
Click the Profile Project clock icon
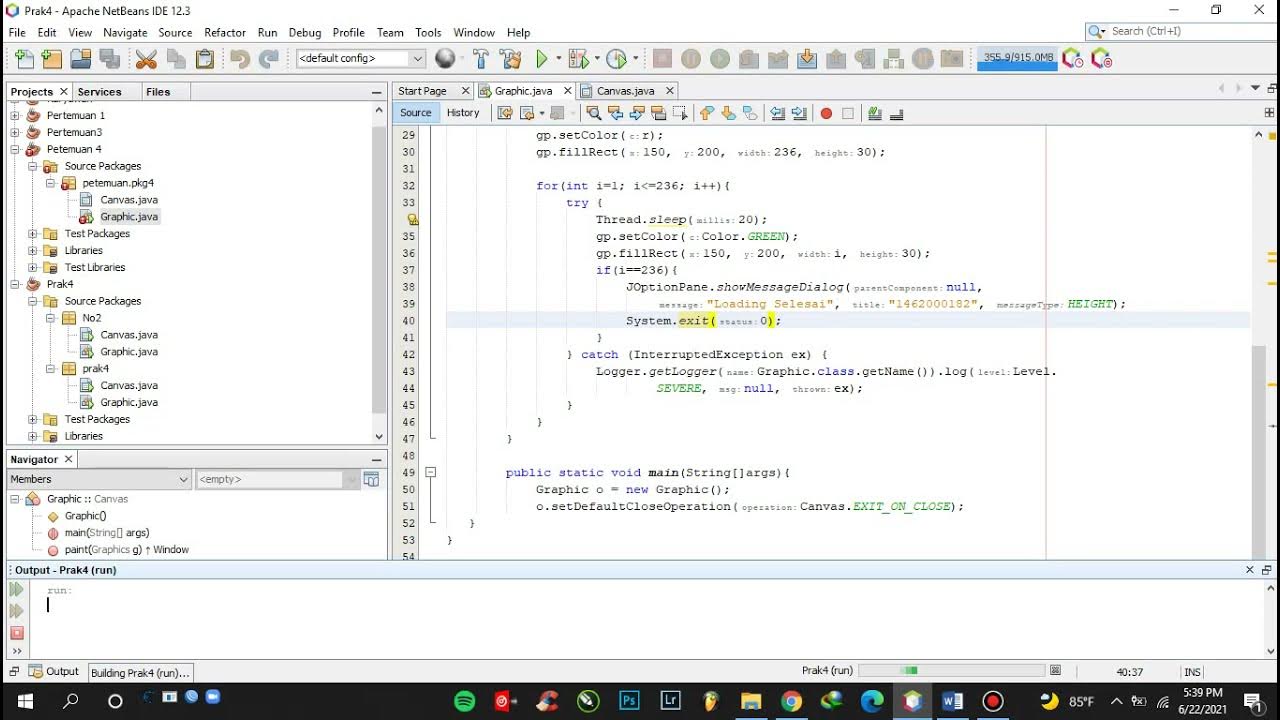[x=616, y=59]
